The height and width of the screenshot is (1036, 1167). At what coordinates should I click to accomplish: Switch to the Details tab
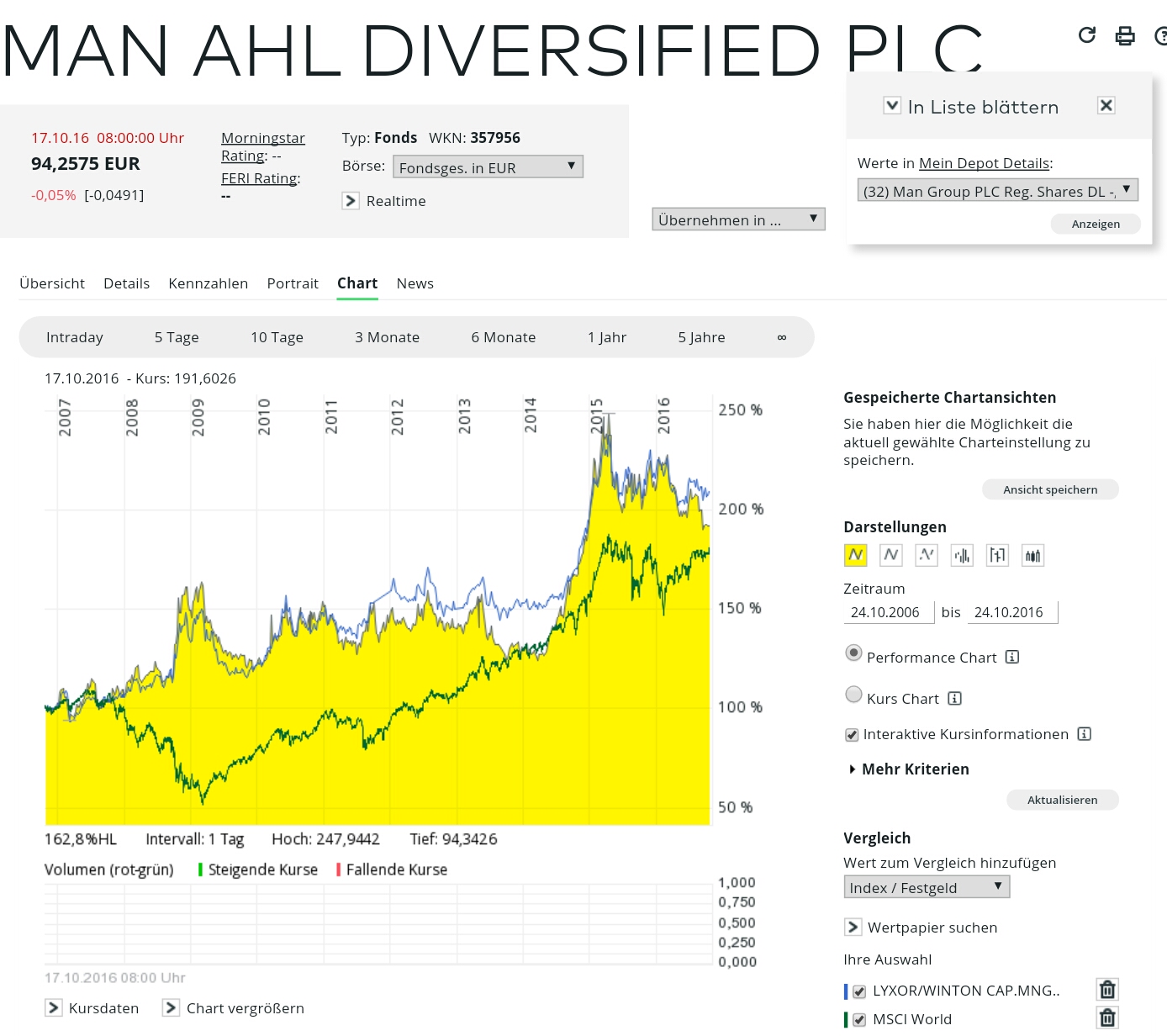[x=126, y=283]
